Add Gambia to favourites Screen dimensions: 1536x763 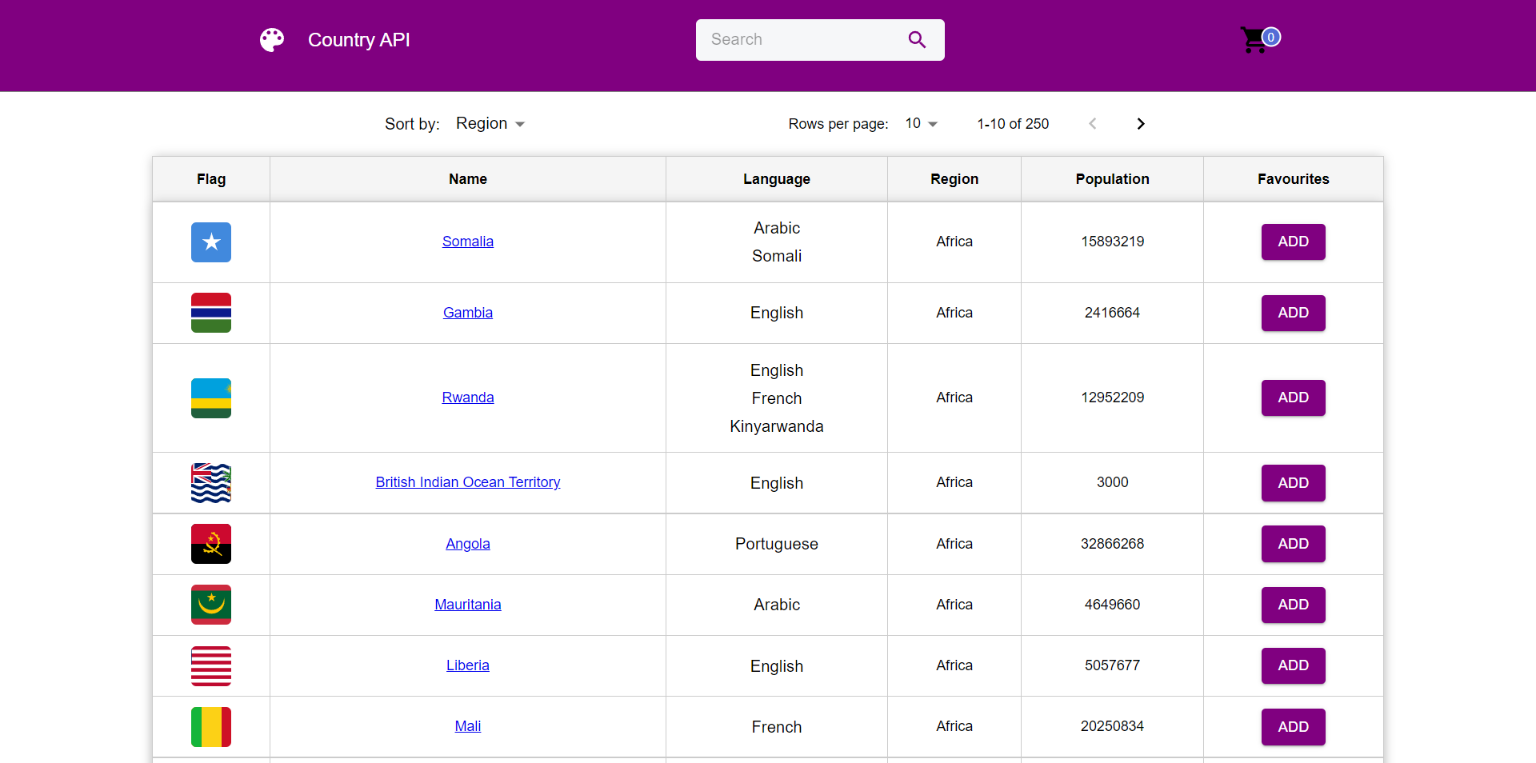pos(1293,313)
